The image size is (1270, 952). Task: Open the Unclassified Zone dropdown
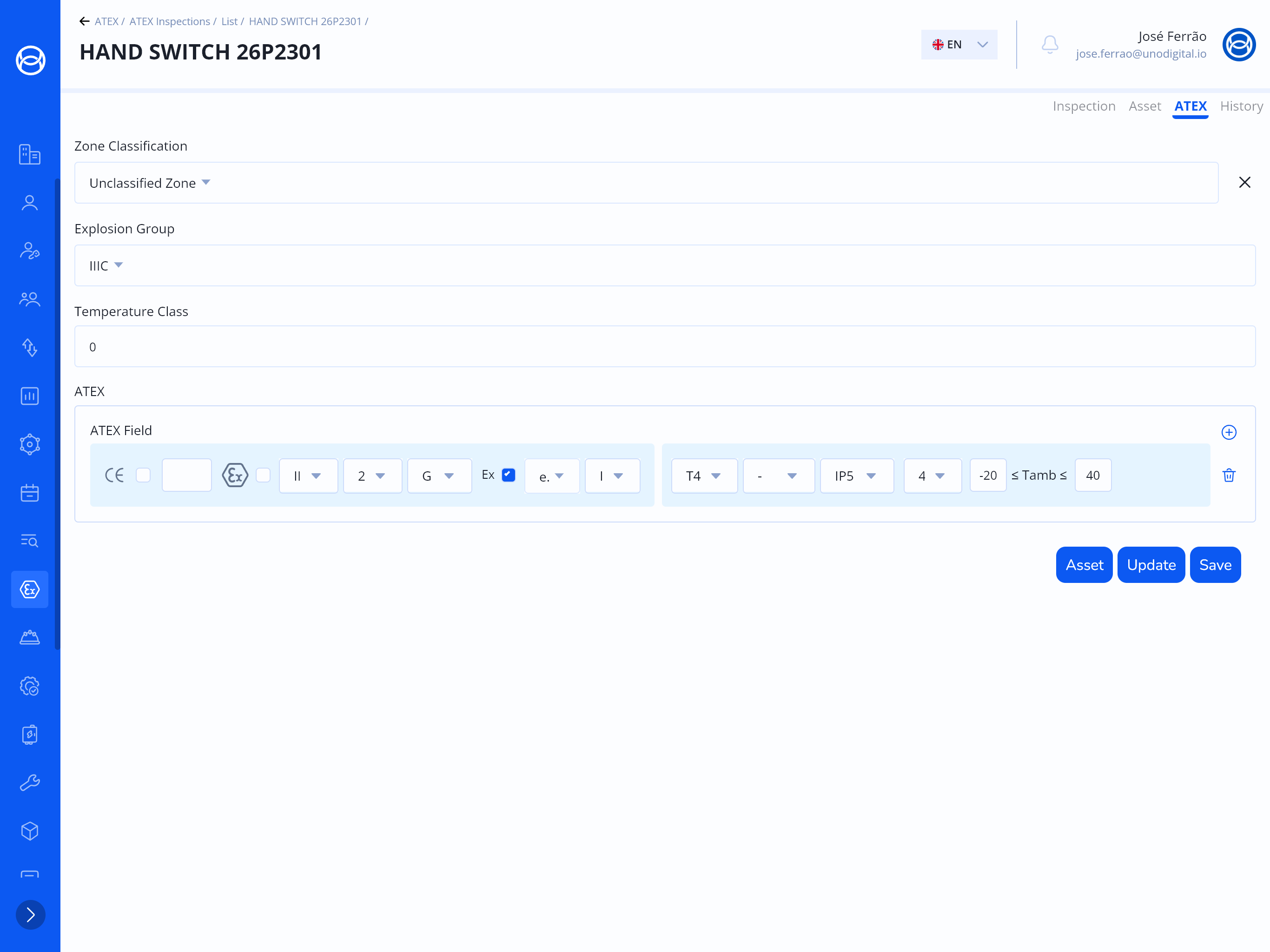tap(149, 183)
